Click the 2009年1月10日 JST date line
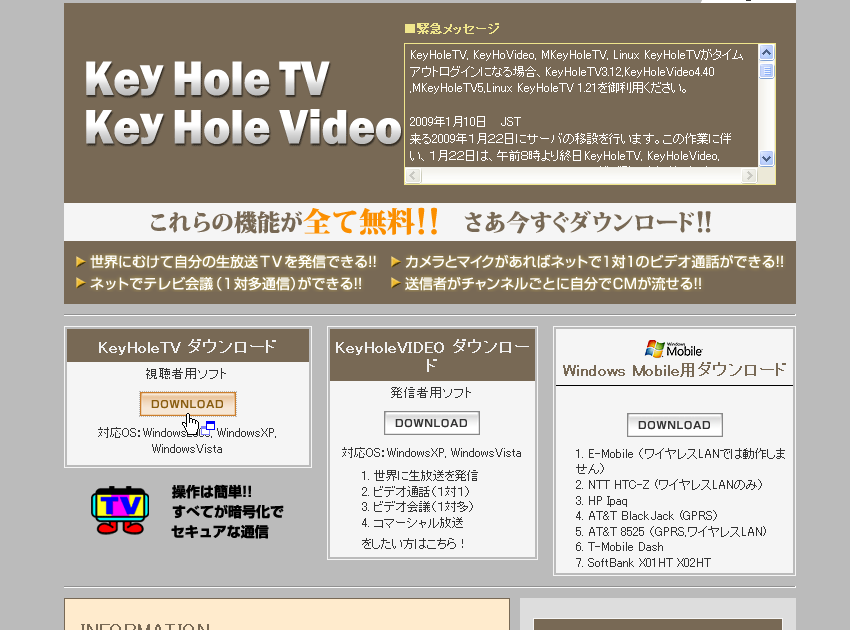 [465, 121]
